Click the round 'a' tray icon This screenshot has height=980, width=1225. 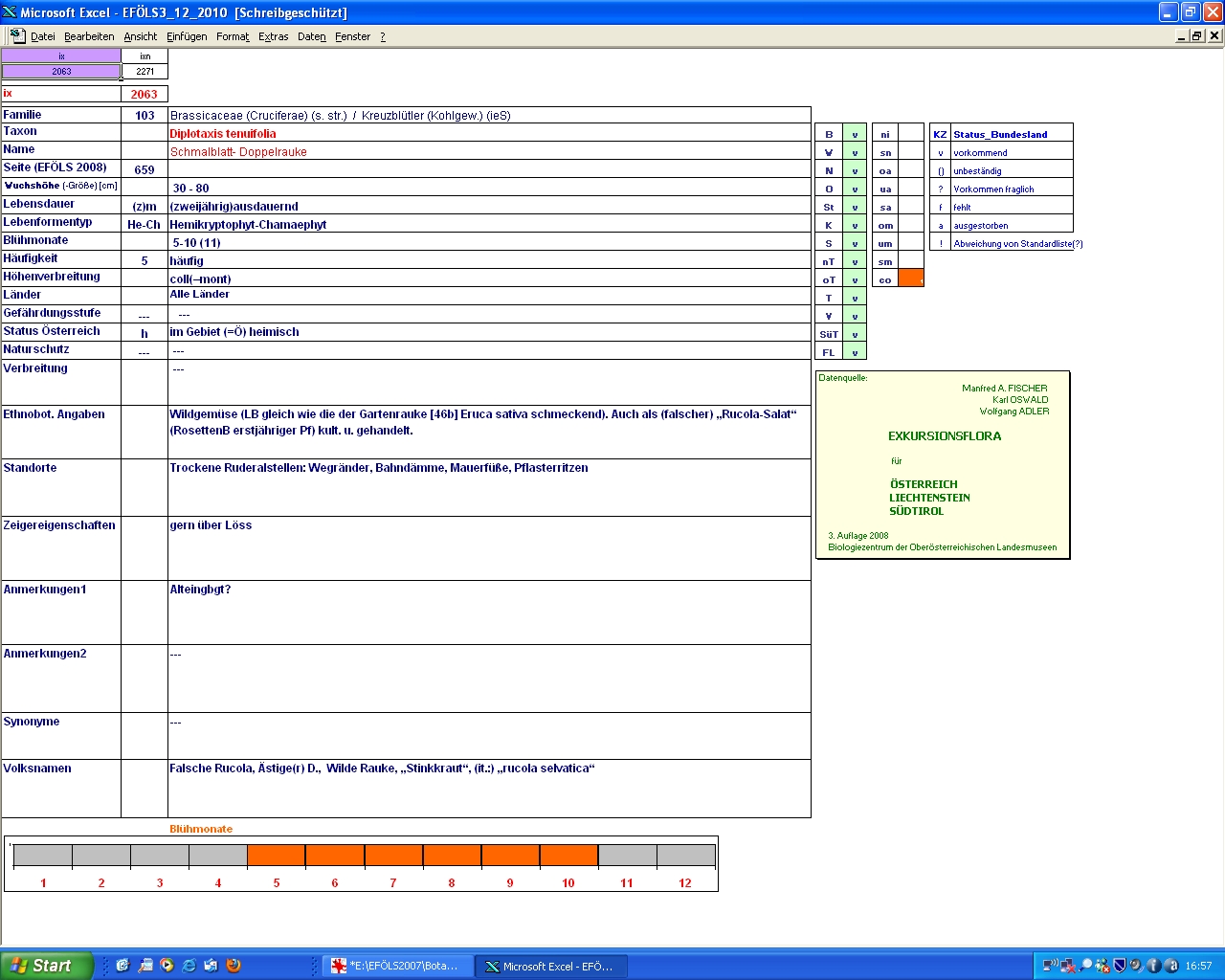point(1170,966)
